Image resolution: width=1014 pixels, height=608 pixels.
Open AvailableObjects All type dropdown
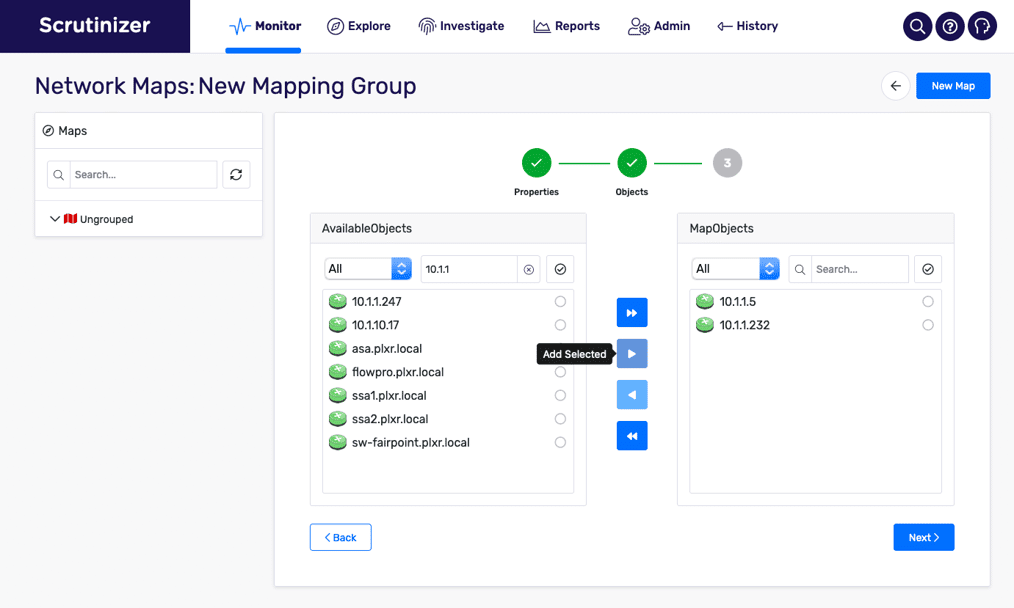point(368,268)
